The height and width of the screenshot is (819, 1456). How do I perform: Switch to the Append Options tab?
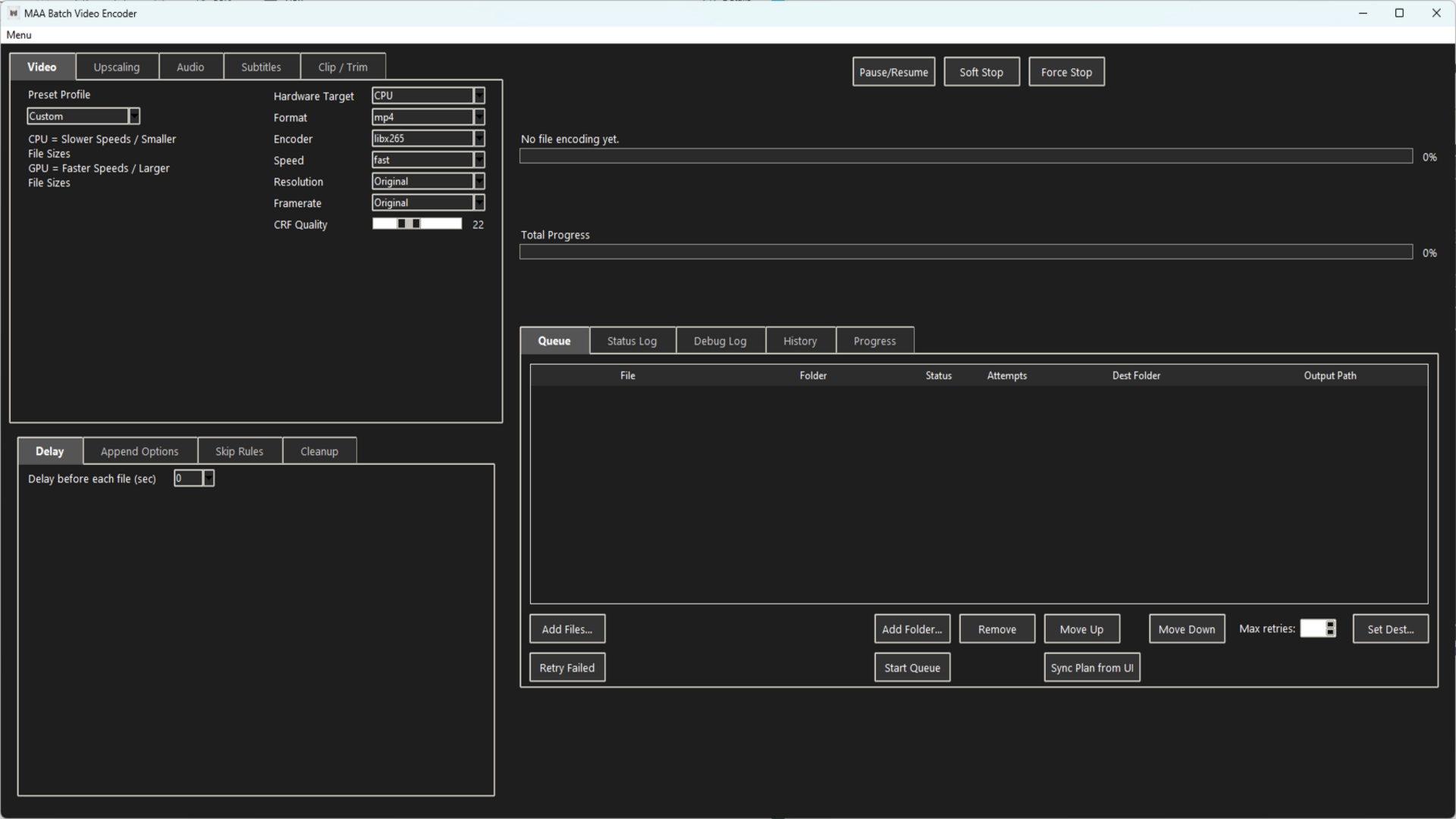(x=140, y=450)
